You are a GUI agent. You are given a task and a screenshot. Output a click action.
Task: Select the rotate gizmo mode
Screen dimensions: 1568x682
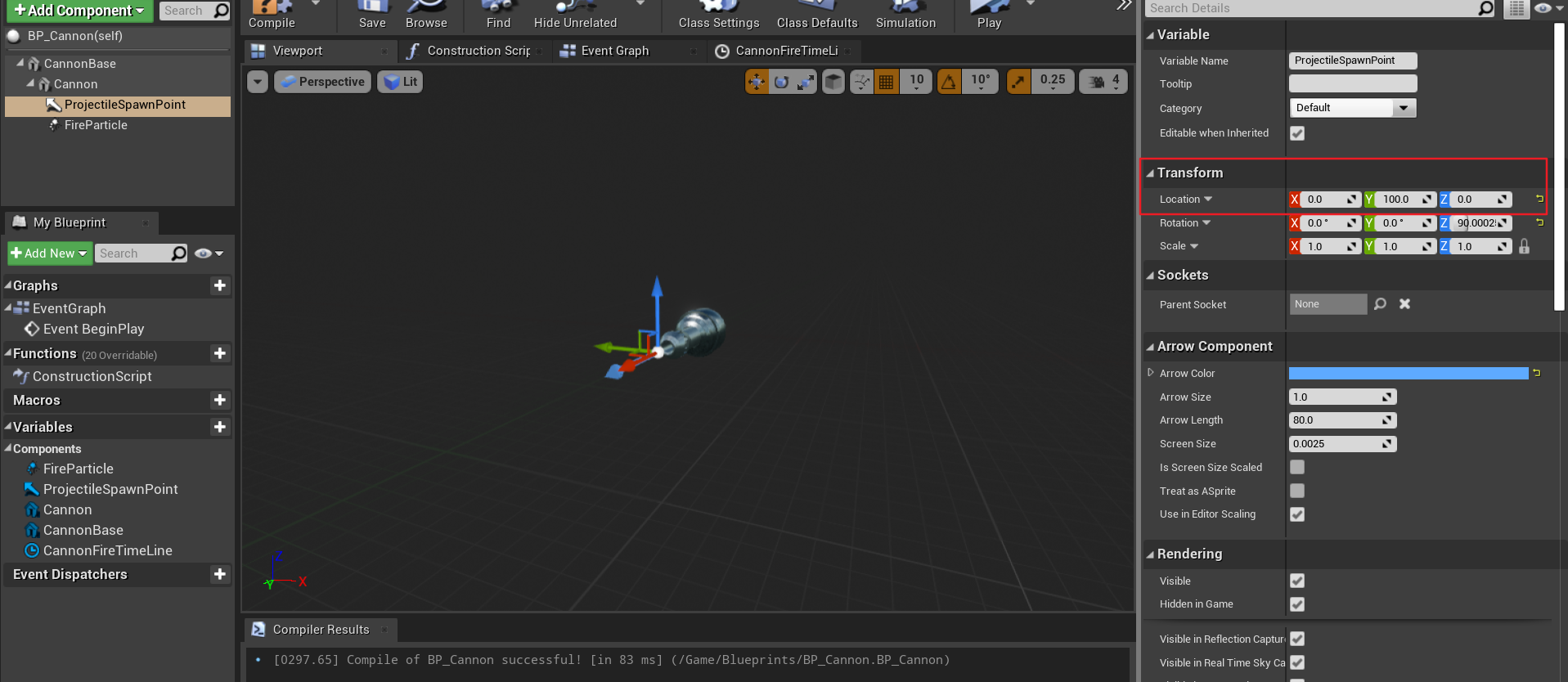781,82
